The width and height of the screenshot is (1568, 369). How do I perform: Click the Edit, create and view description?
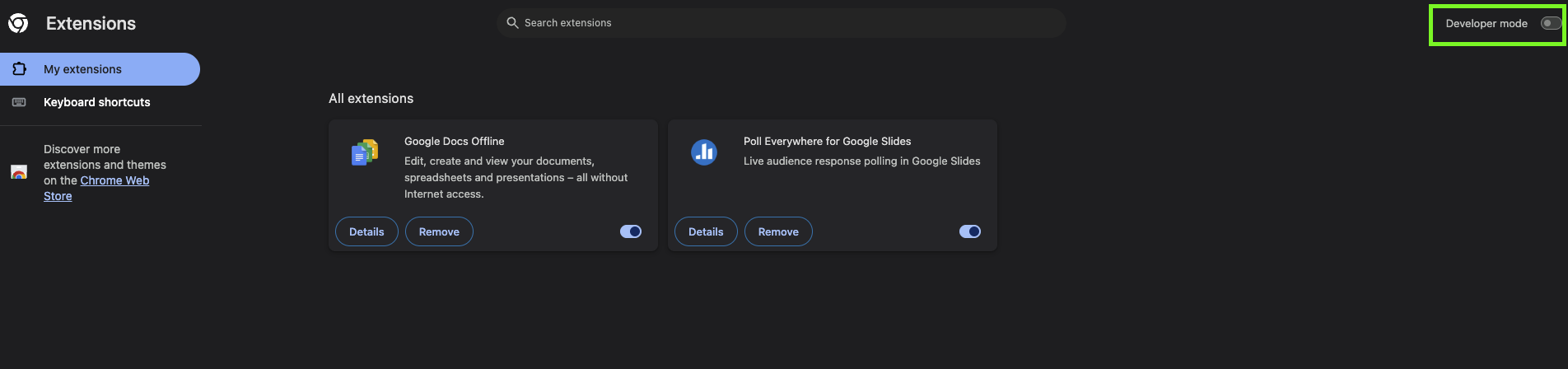point(516,177)
